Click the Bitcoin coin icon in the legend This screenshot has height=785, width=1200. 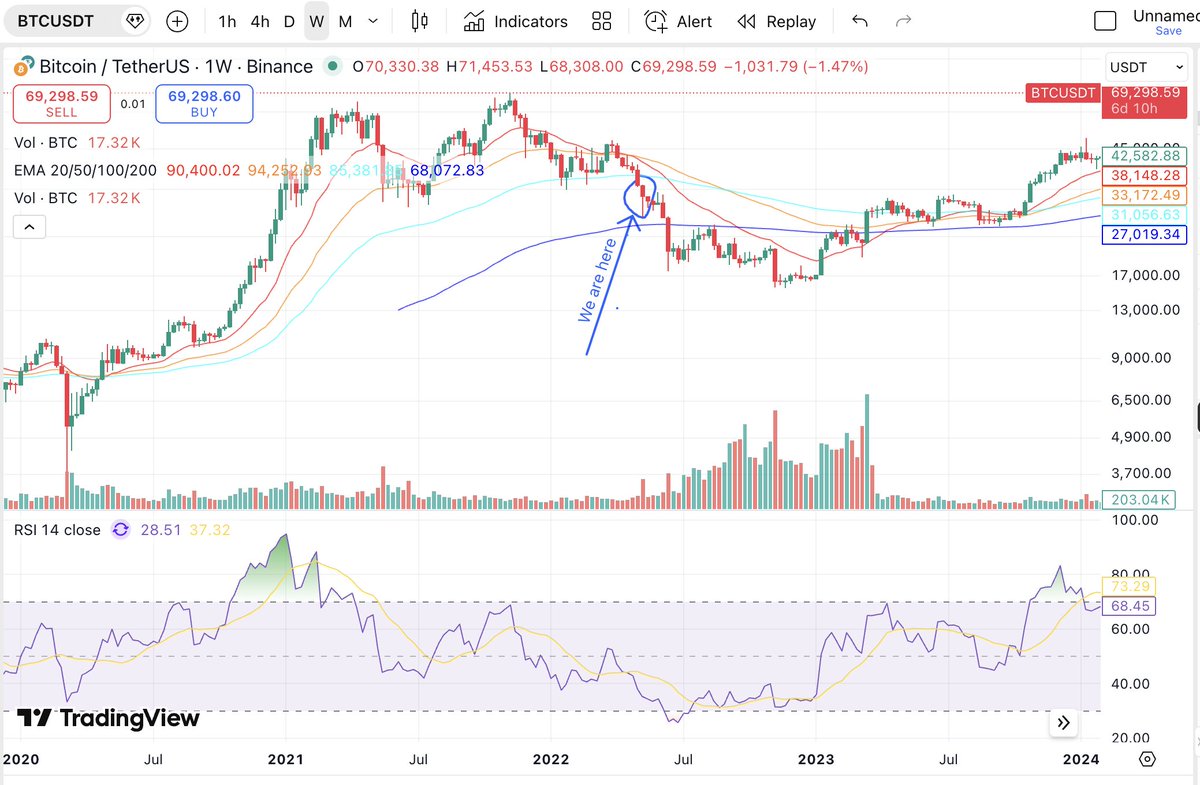[x=23, y=67]
